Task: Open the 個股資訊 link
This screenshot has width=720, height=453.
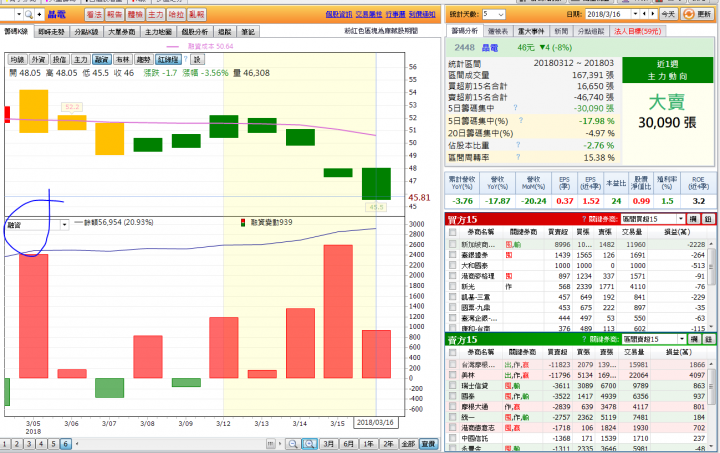Action: 339,14
